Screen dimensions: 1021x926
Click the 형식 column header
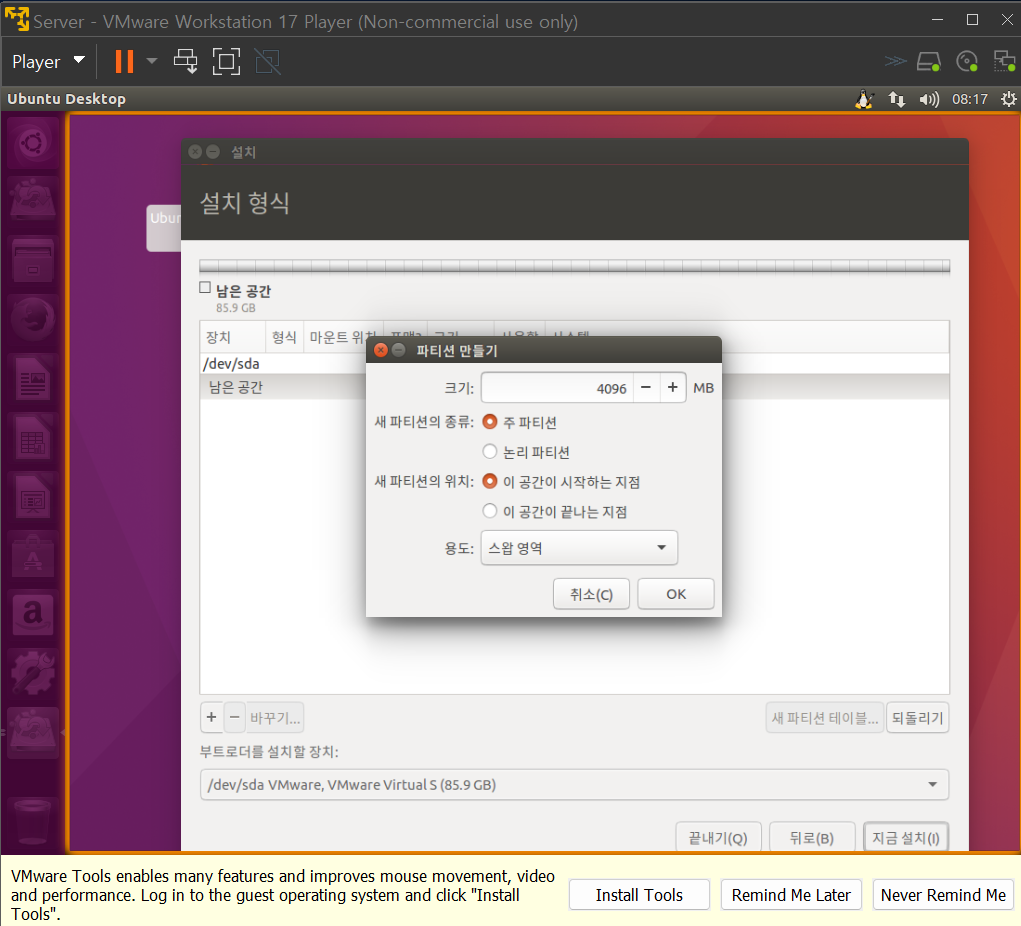(x=284, y=337)
